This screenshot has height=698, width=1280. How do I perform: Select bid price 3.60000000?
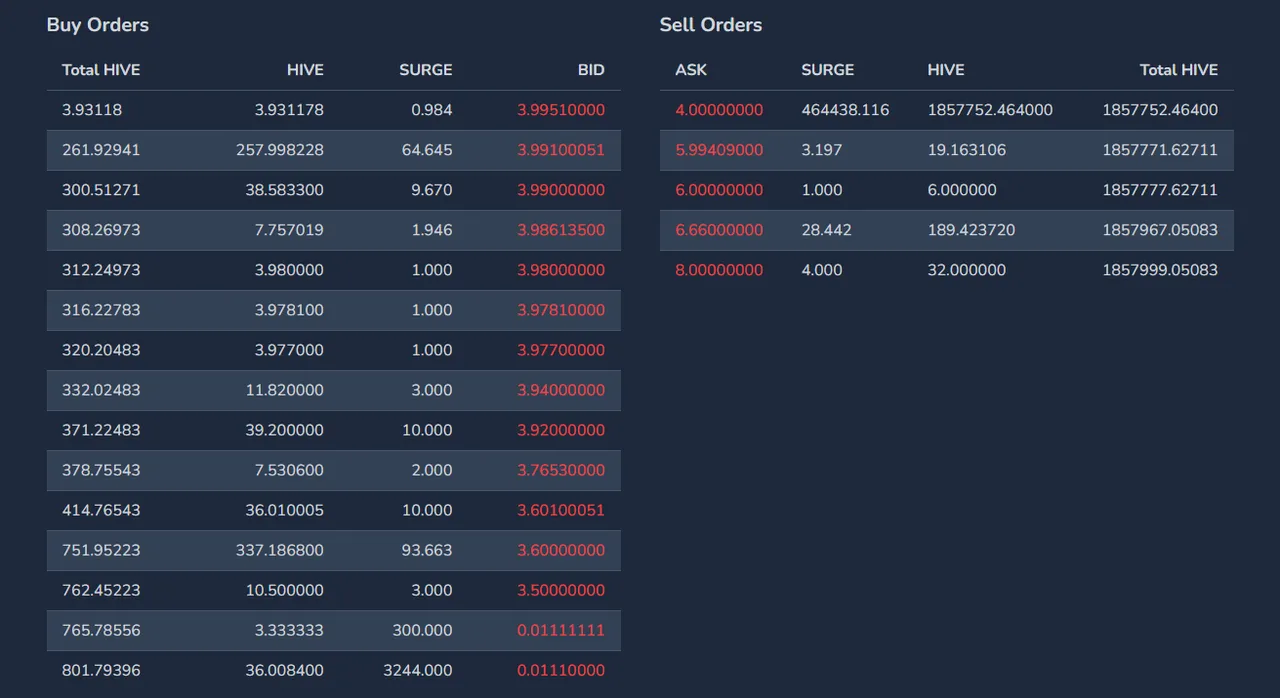561,550
